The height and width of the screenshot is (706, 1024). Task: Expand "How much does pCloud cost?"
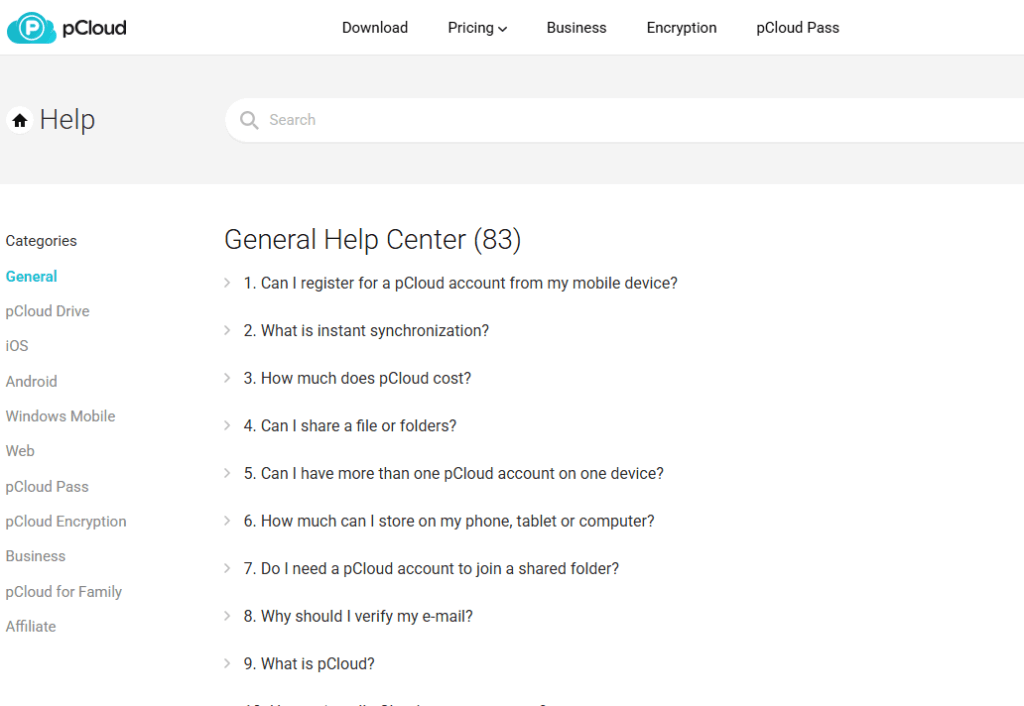coord(357,378)
